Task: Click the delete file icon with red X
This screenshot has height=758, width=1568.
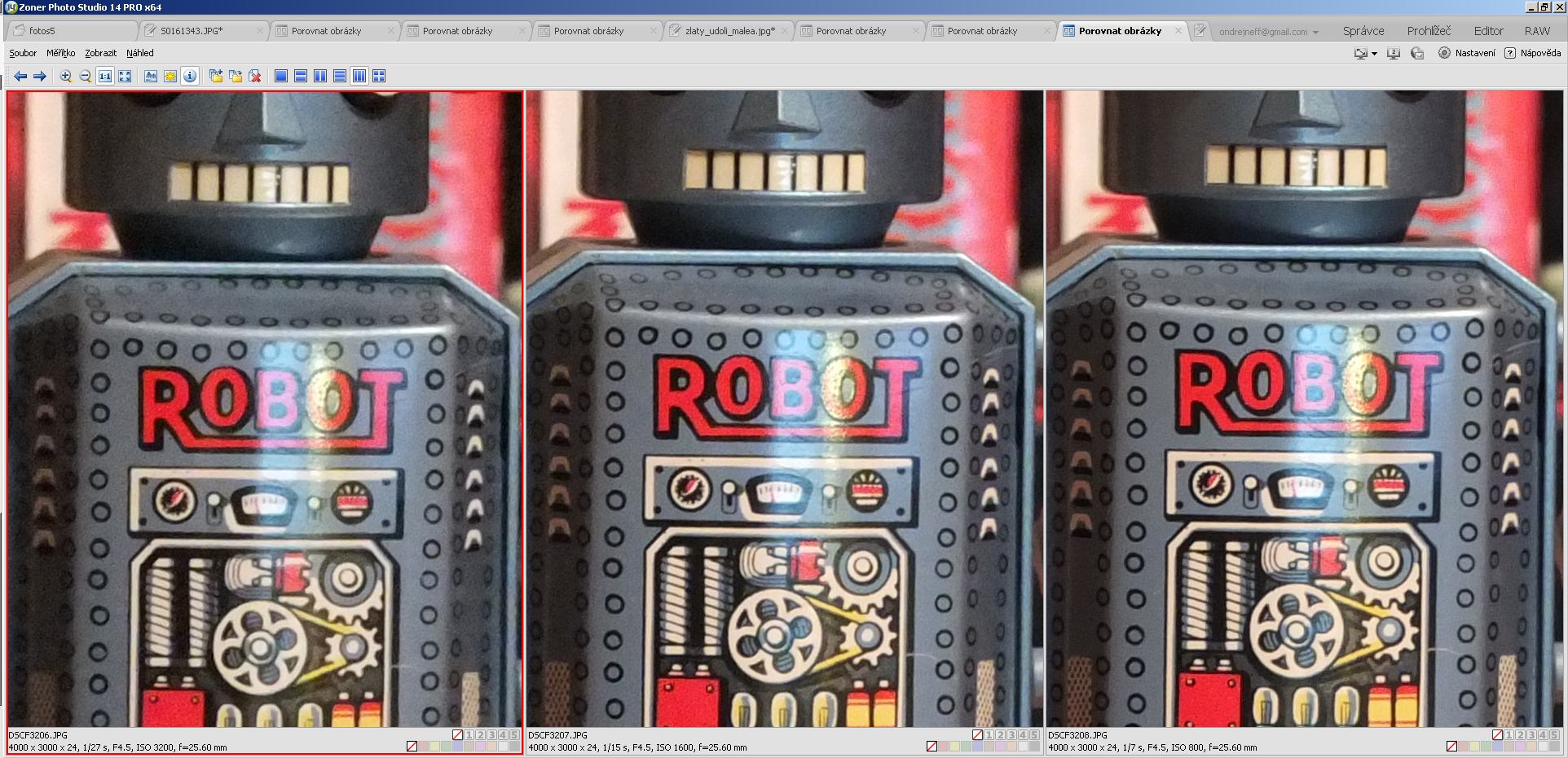Action: [x=255, y=76]
